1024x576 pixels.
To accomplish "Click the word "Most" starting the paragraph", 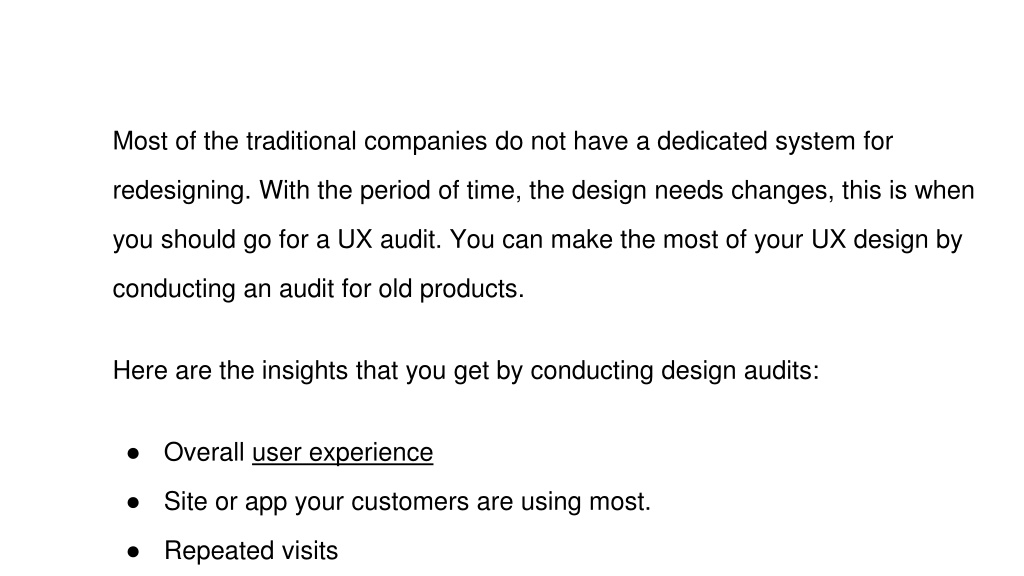I will (140, 141).
